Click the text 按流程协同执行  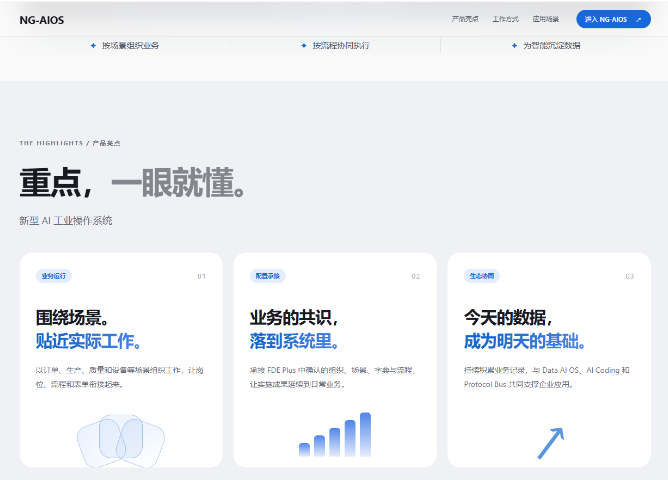point(341,46)
